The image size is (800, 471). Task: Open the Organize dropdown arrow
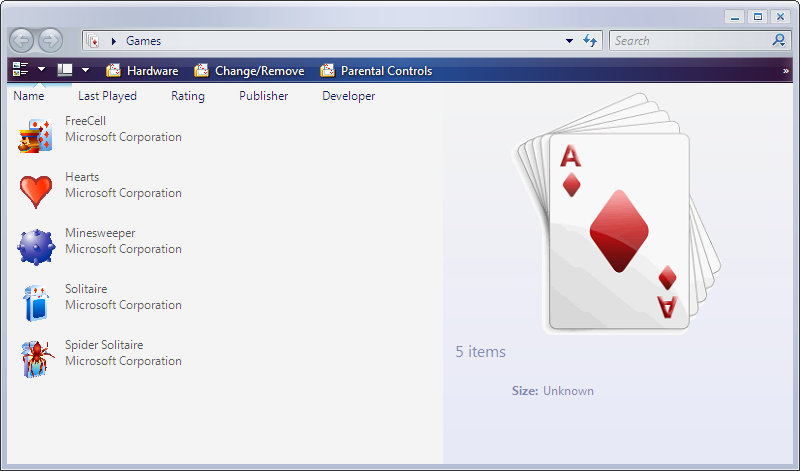click(x=41, y=69)
